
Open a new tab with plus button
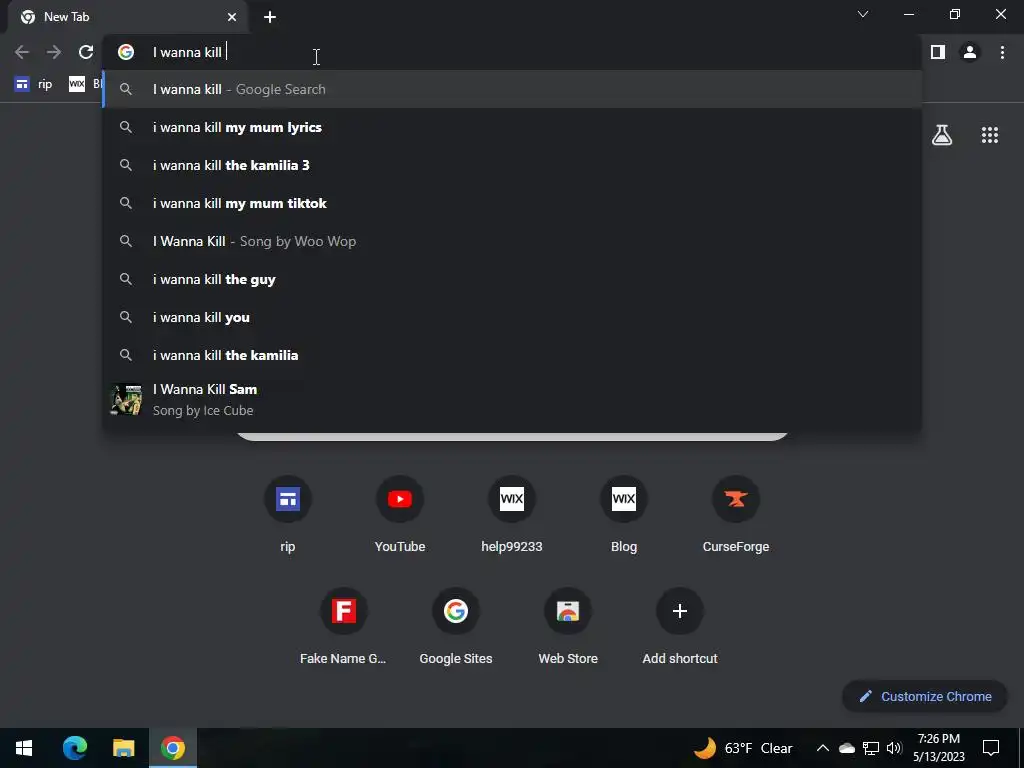click(x=270, y=17)
